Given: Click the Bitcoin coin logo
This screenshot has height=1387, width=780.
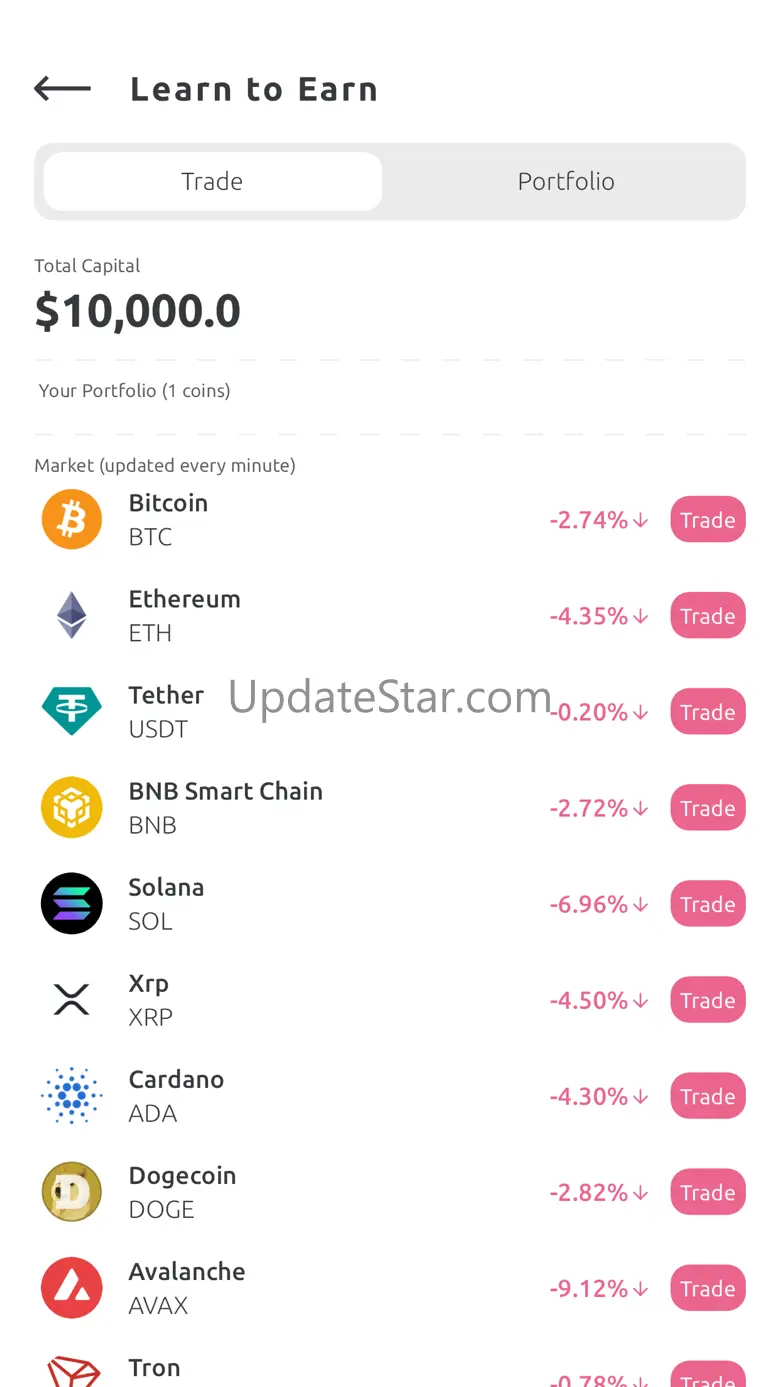Looking at the screenshot, I should pos(72,519).
